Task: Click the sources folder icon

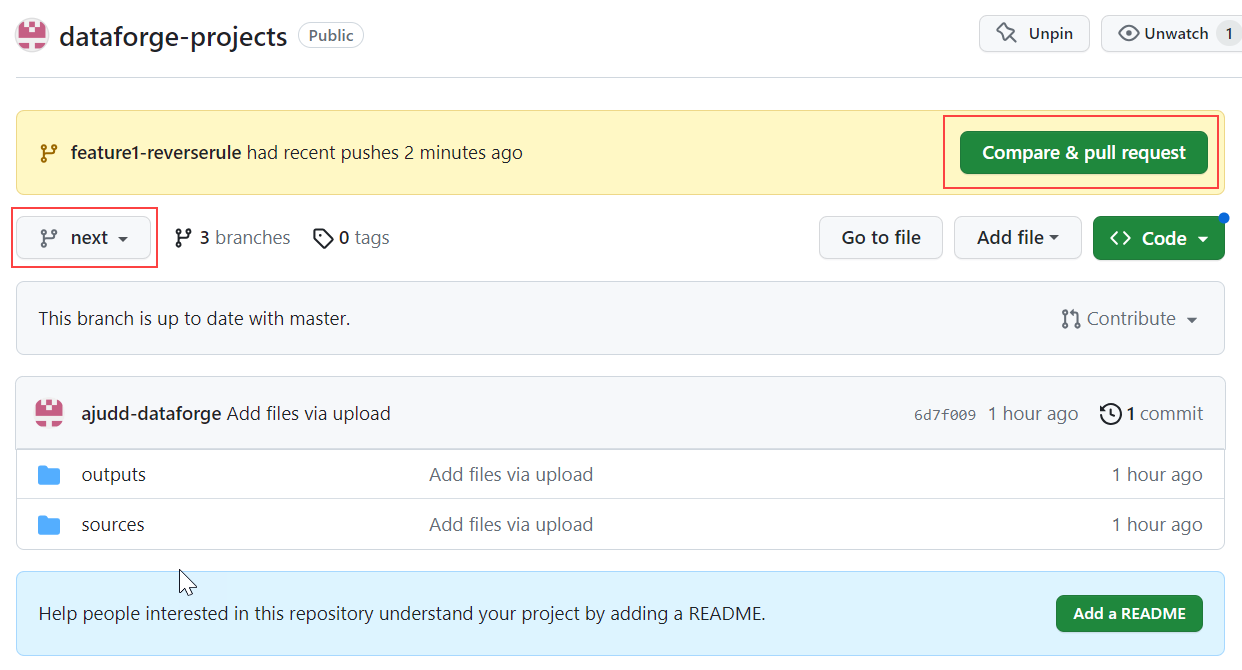Action: coord(49,525)
